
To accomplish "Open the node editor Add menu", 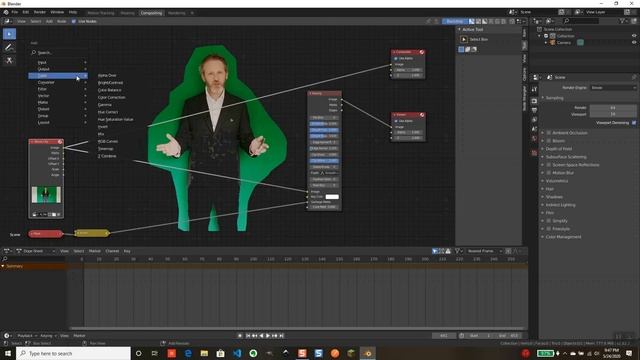I will click(x=49, y=21).
